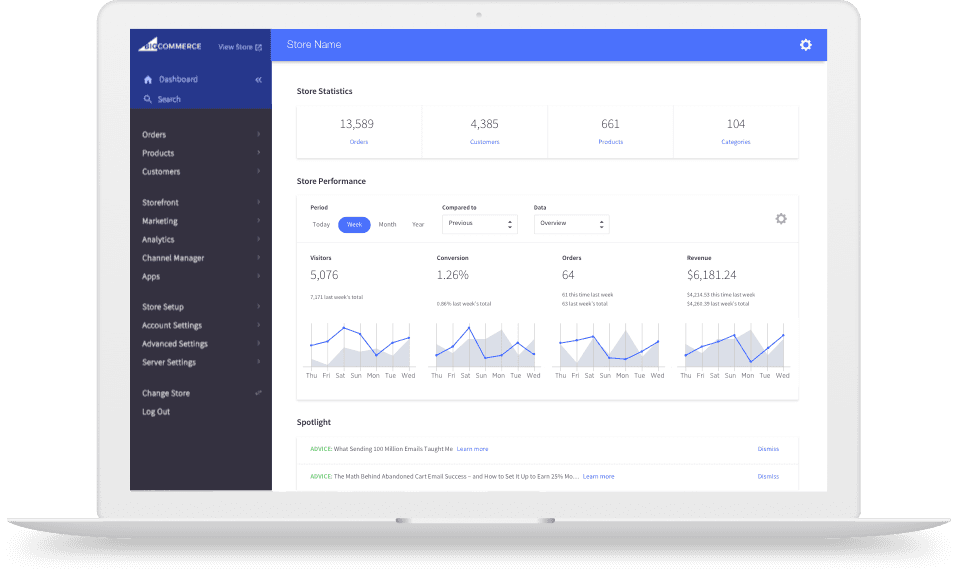Switch the period to Month

387,224
